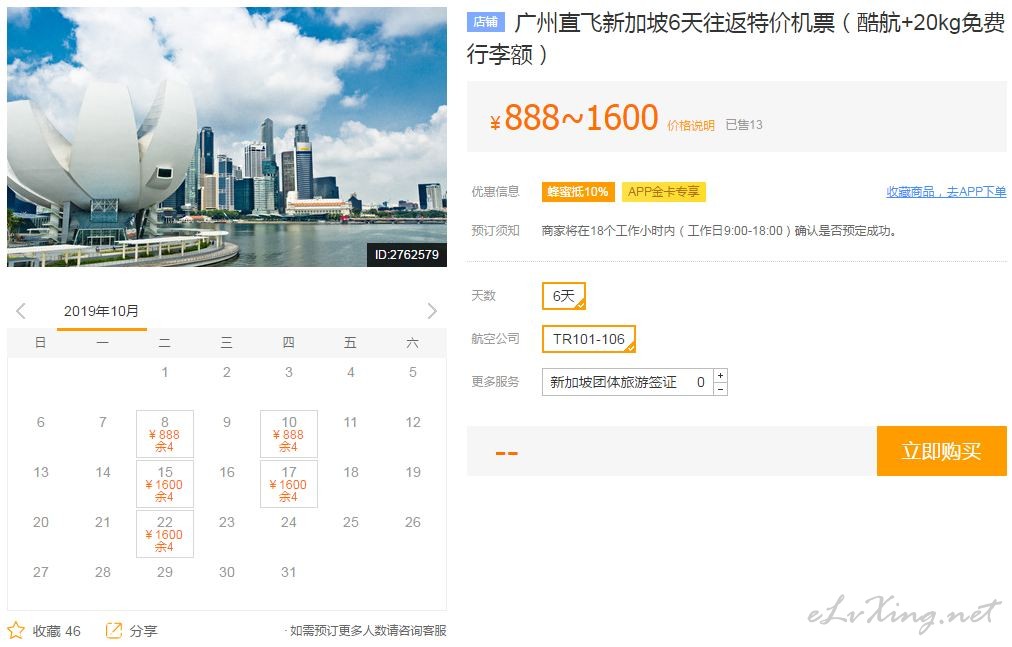
Task: Decrease visa quantity with minus button
Action: coord(720,389)
